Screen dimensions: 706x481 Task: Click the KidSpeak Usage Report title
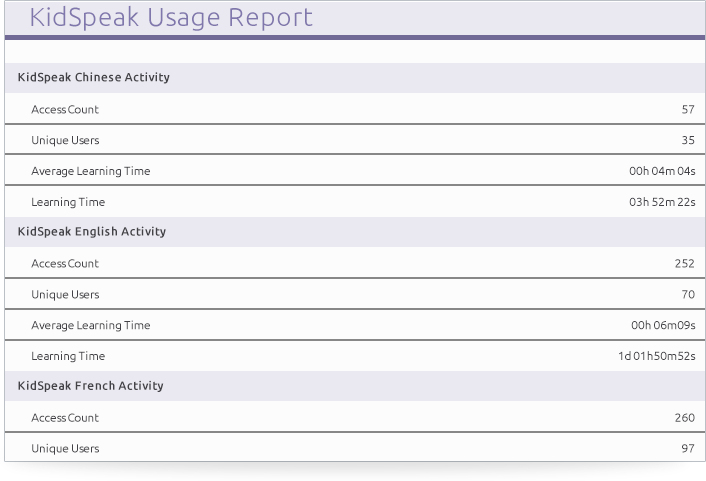(171, 18)
